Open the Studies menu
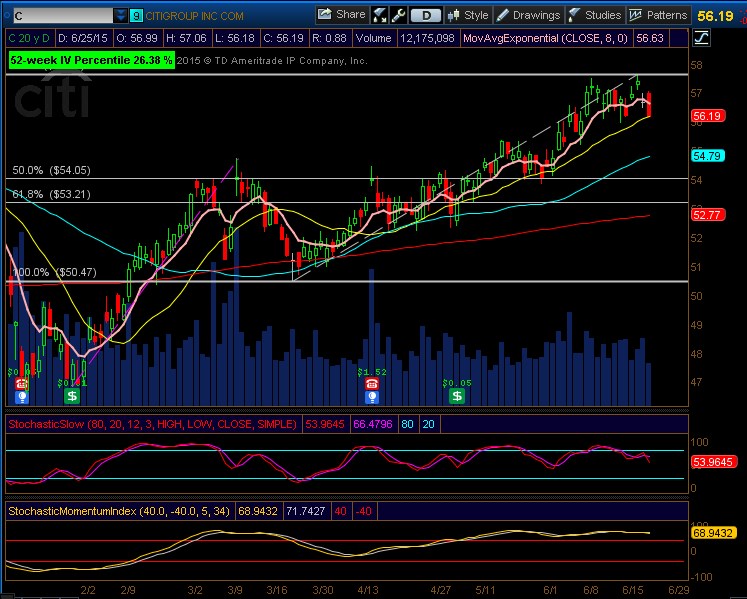 coord(595,15)
